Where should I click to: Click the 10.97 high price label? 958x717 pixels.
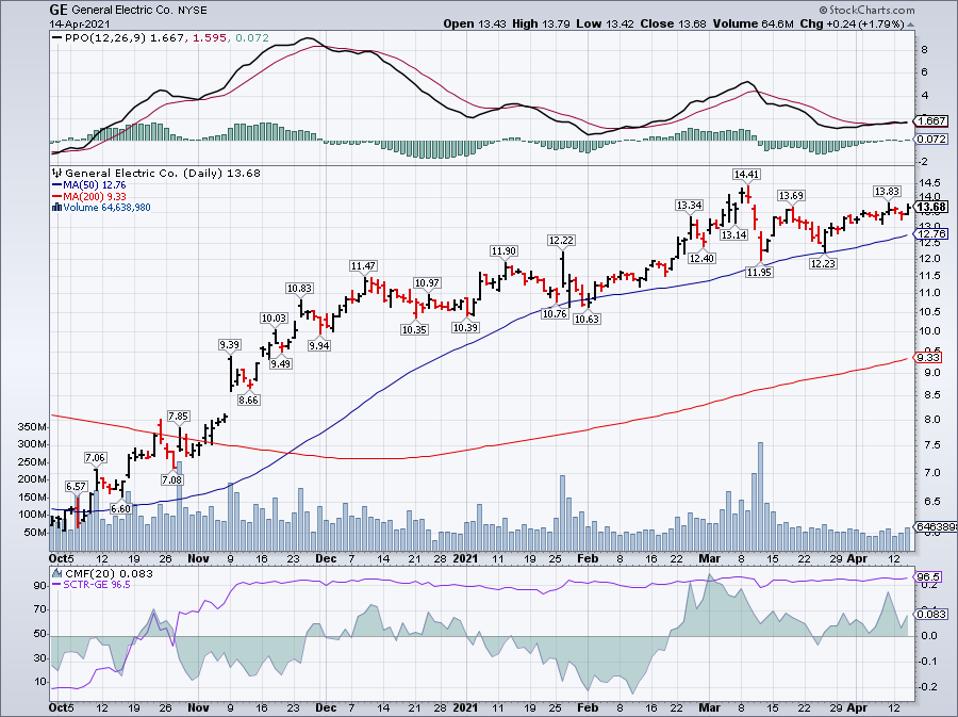pyautogui.click(x=427, y=283)
